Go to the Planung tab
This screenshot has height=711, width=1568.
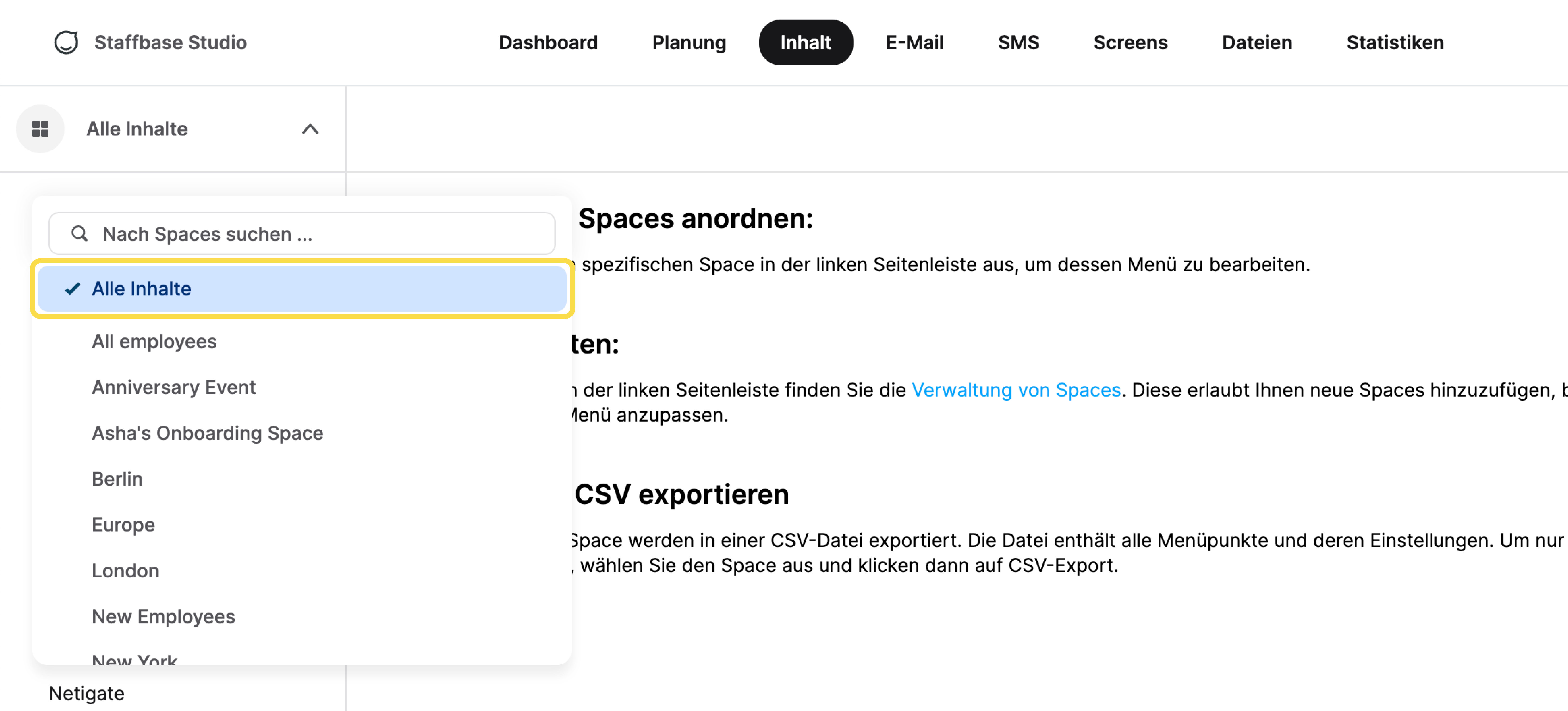[689, 43]
